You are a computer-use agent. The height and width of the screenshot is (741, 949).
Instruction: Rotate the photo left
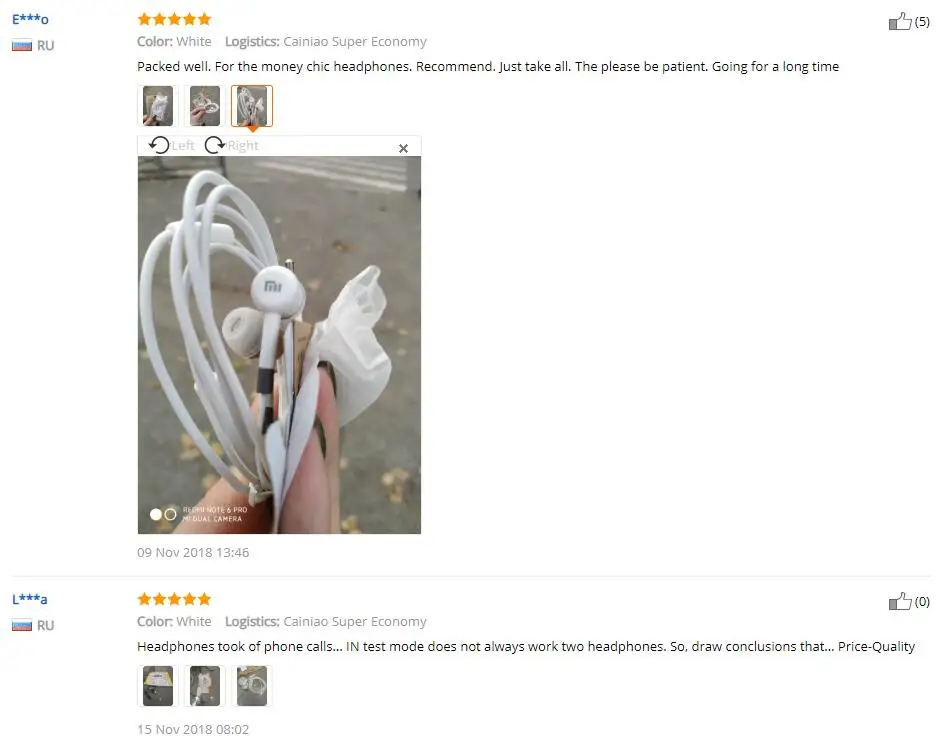tap(172, 145)
